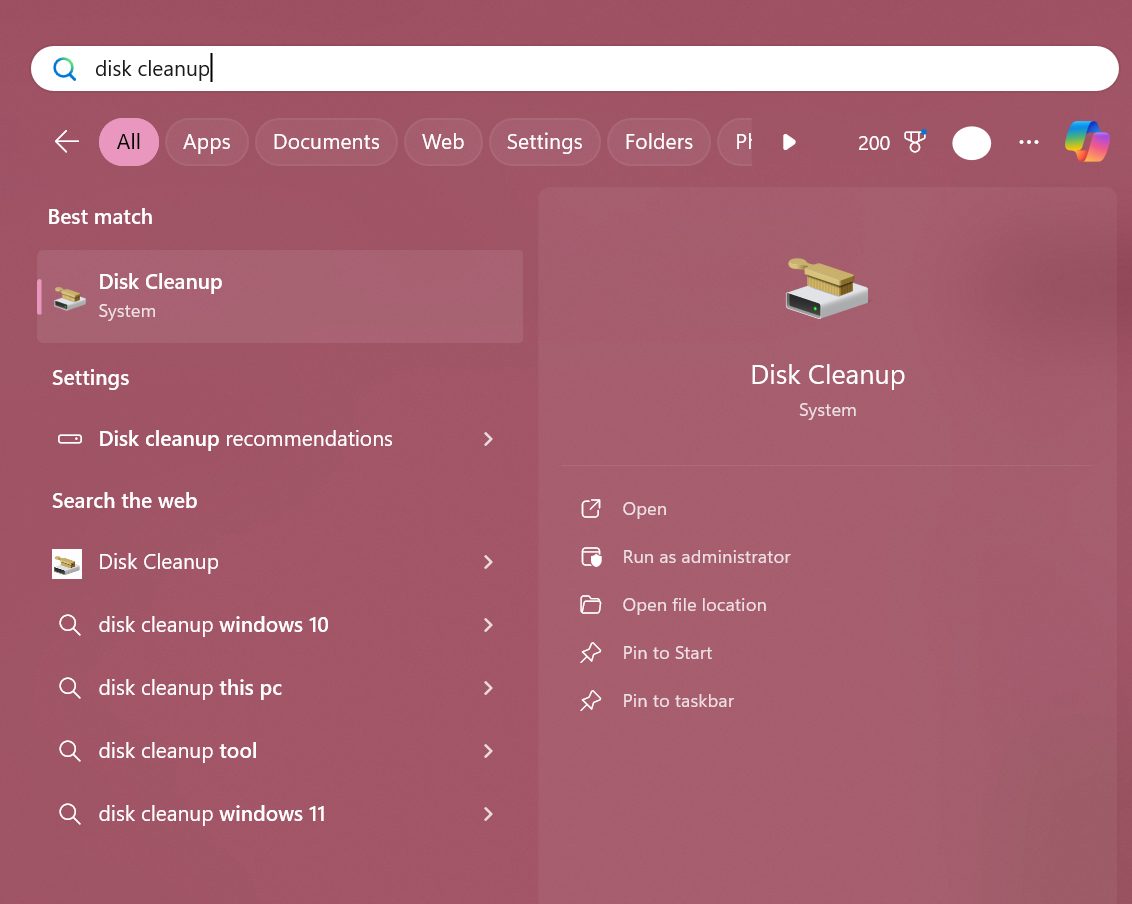Expand the Disk Cleanup web result chevron
Screen dimensions: 1132x904
488,562
